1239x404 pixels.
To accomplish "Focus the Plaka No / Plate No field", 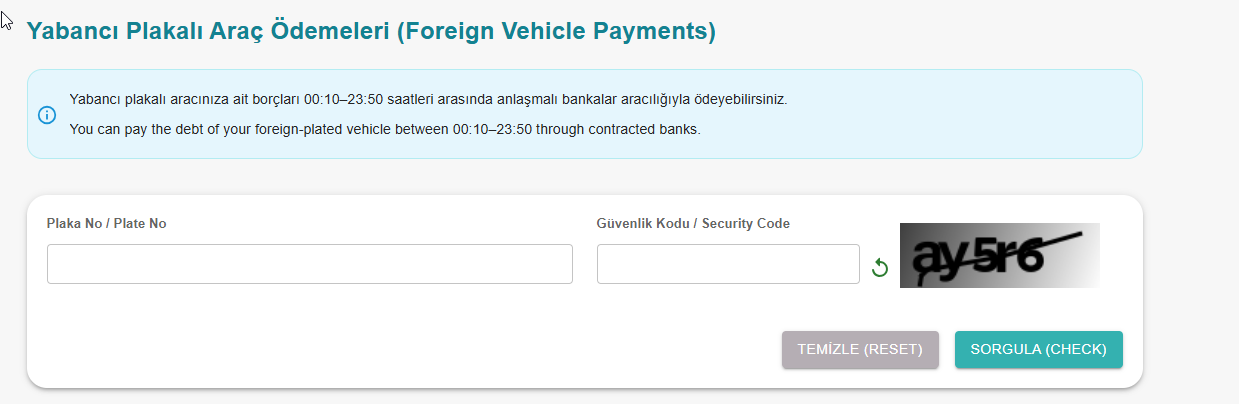I will (x=309, y=264).
